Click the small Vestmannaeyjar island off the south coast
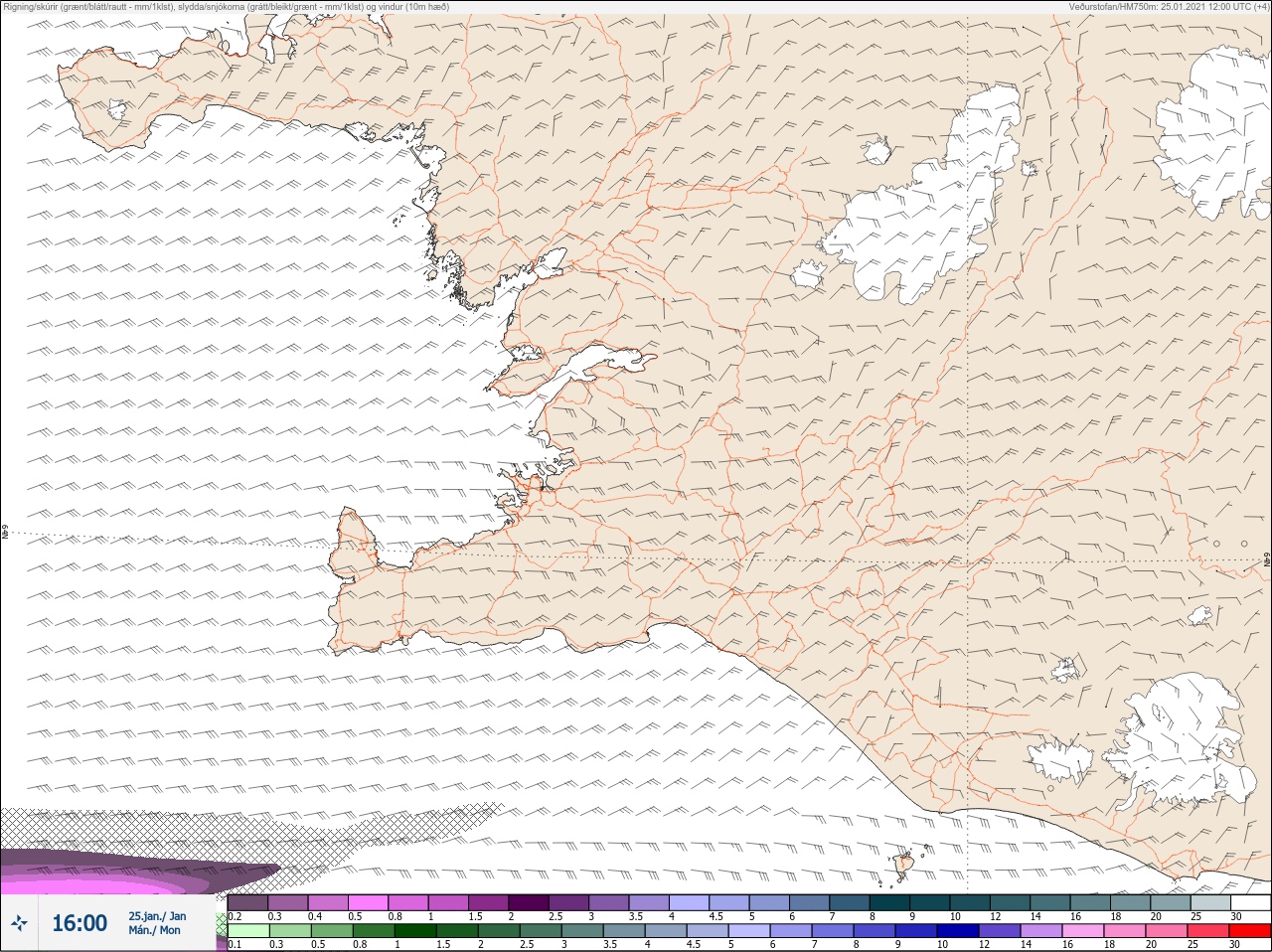Viewport: 1272px width, 952px height. 904,866
